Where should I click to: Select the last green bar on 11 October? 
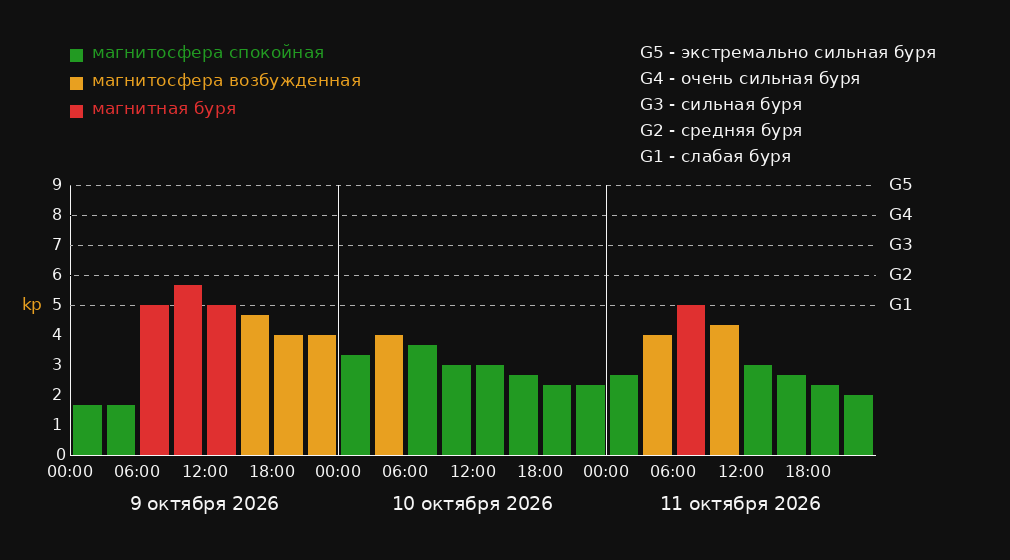[858, 425]
